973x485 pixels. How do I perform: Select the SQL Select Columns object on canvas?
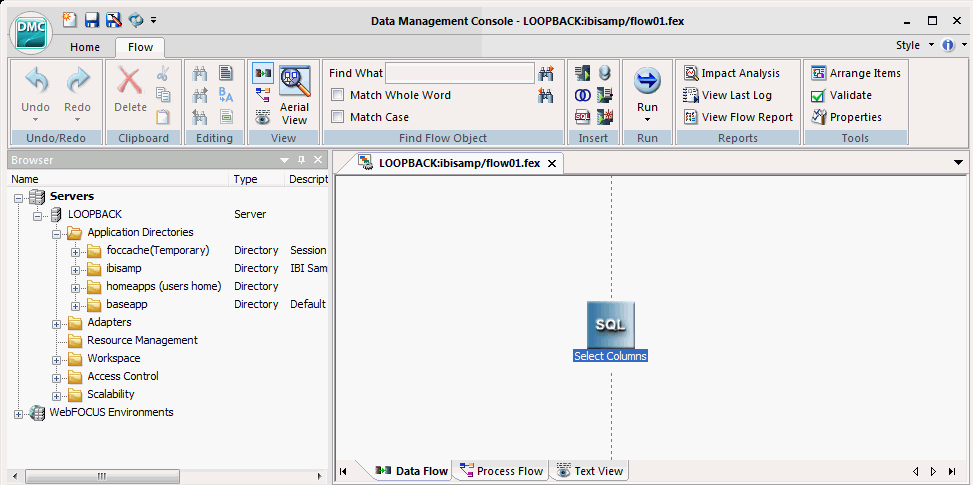[x=611, y=332]
